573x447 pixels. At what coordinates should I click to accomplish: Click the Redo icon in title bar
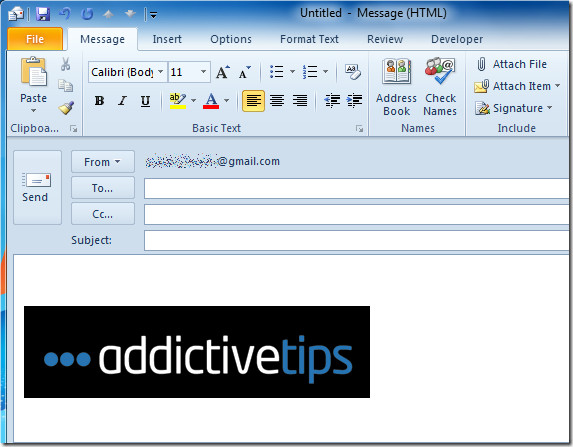point(87,14)
